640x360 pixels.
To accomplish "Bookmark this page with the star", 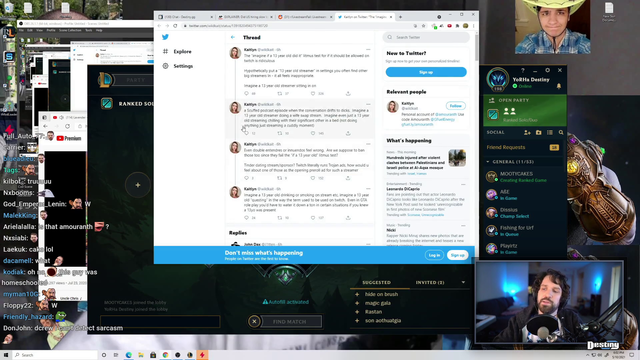I will tap(423, 26).
